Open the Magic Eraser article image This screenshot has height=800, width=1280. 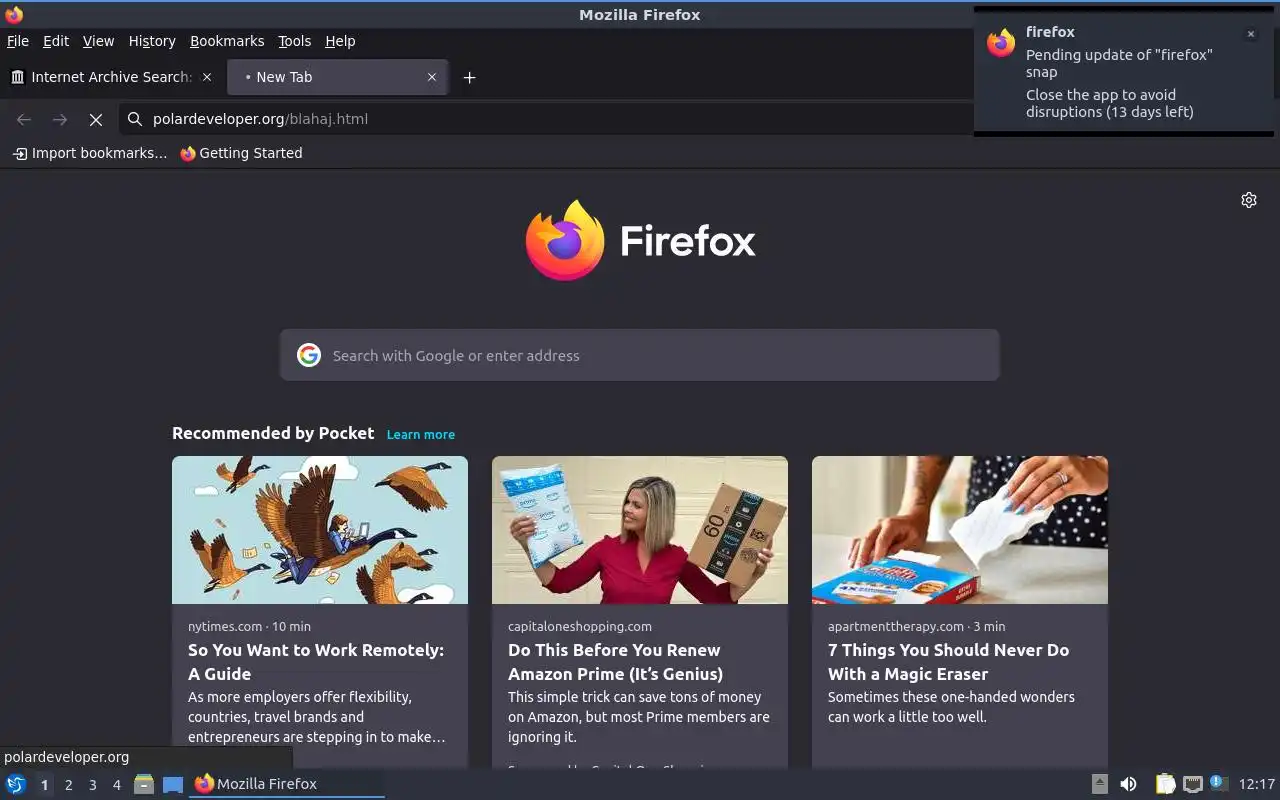point(960,530)
